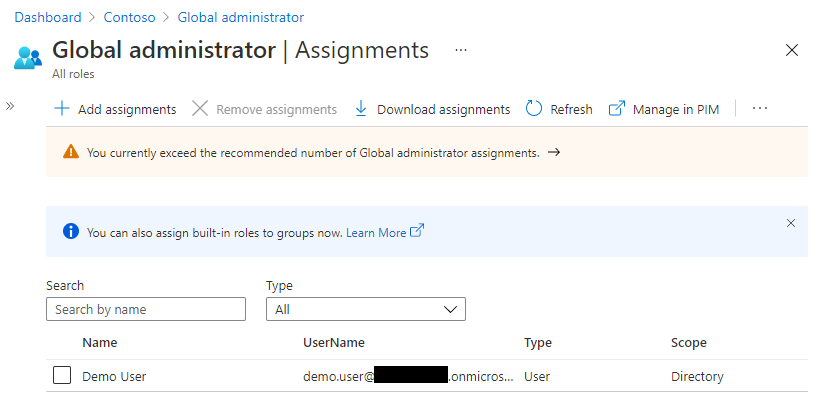Click the external link icon for PIM

pyautogui.click(x=617, y=109)
